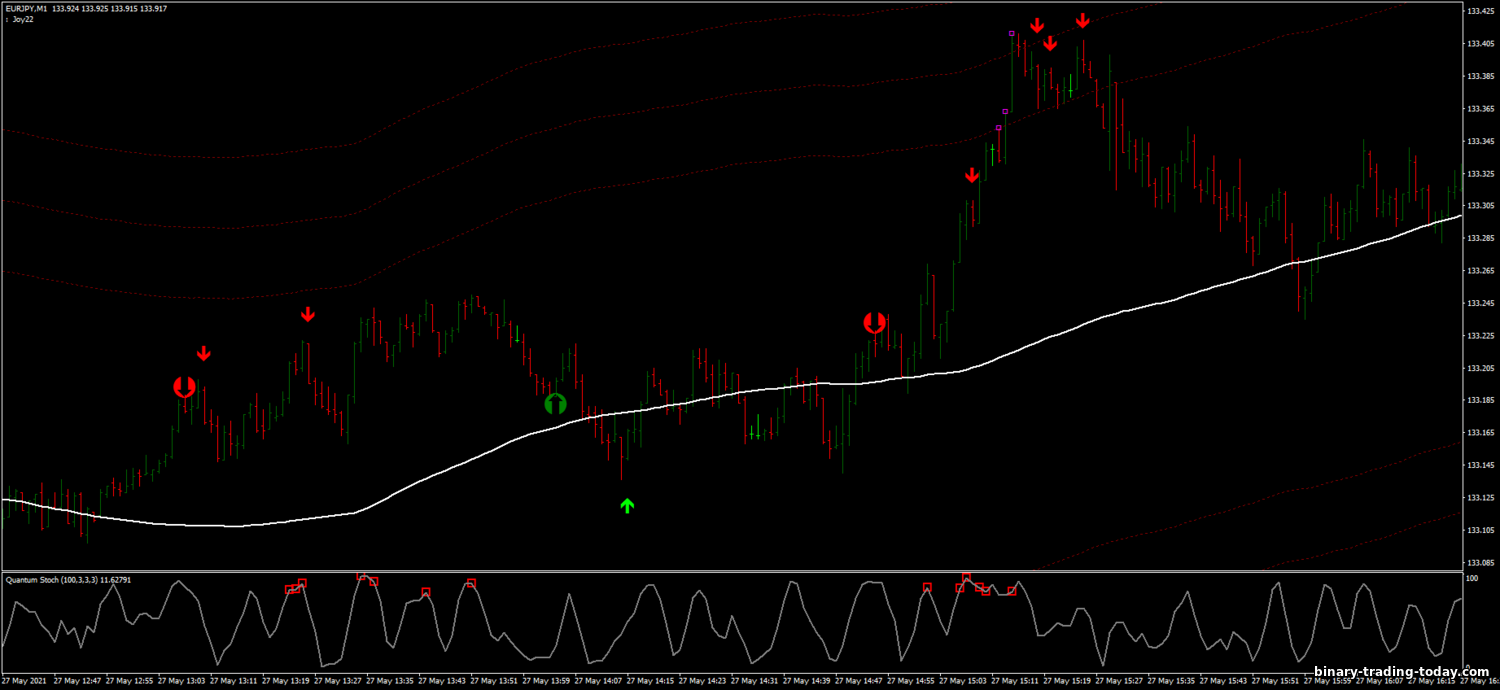Select the bright green up arrow below the 14:07 low
Viewport: 1500px width, 690px height.
pos(627,506)
